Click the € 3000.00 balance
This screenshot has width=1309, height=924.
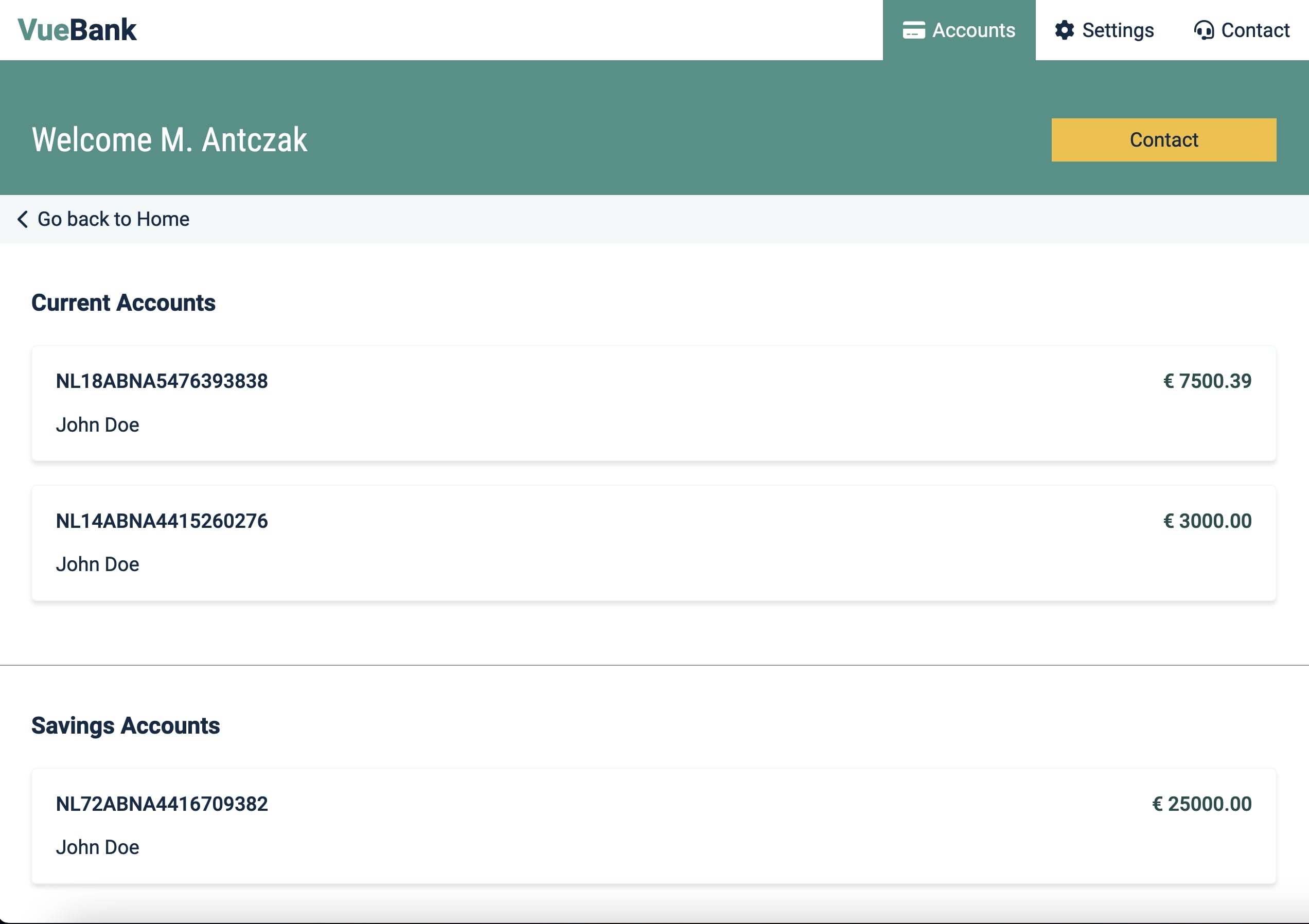click(x=1207, y=521)
